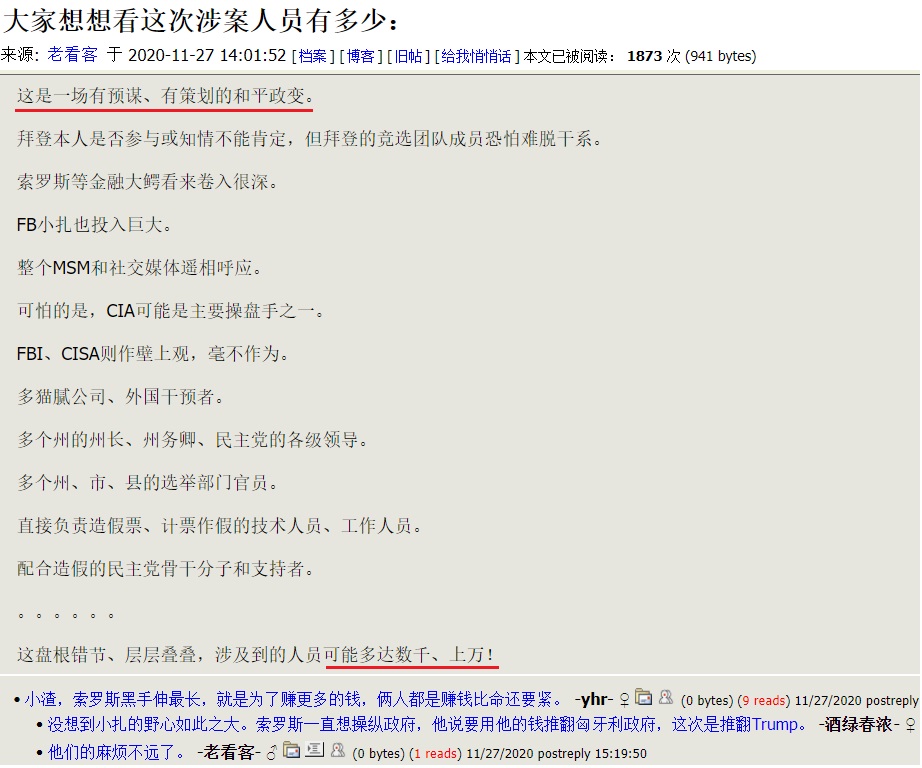This screenshot has width=922, height=768.
Task: Click line starting 多个州的州长
Action: [192, 439]
